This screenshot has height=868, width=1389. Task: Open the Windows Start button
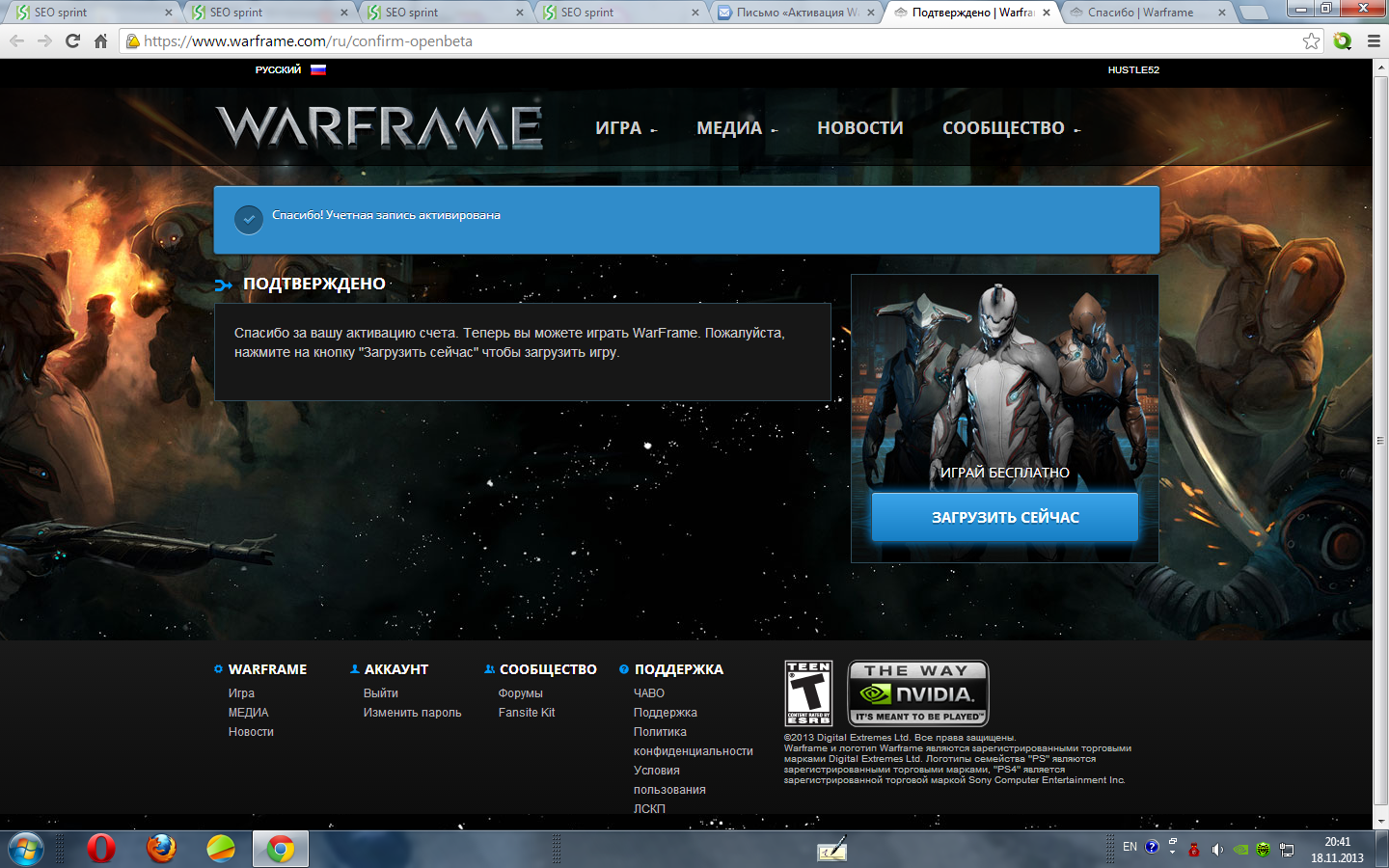tap(25, 850)
